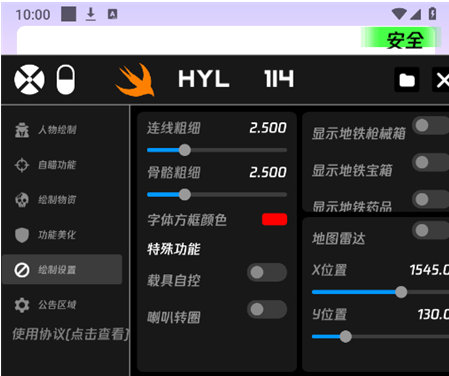This screenshot has height=376, width=449.
Task: Tap the cellular signal status icon
Action: pos(415,14)
